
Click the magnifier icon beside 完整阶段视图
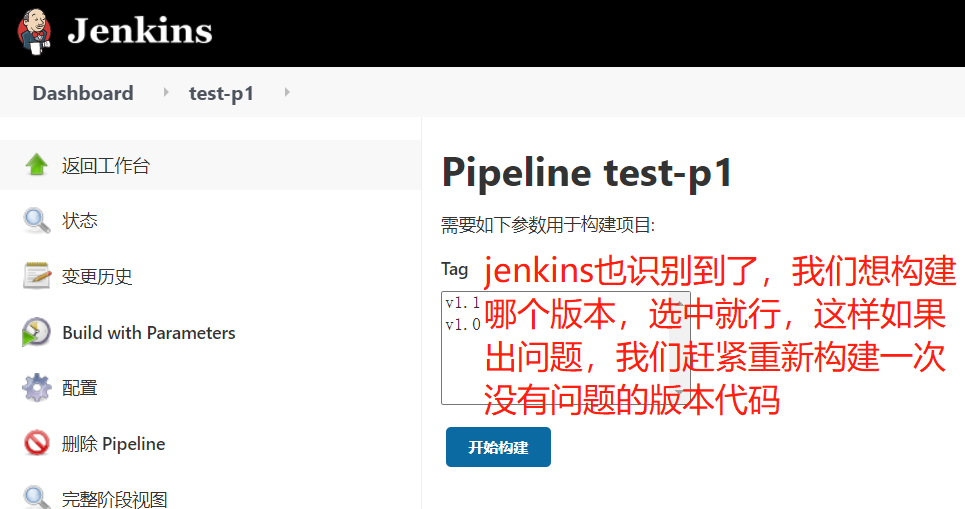36,497
